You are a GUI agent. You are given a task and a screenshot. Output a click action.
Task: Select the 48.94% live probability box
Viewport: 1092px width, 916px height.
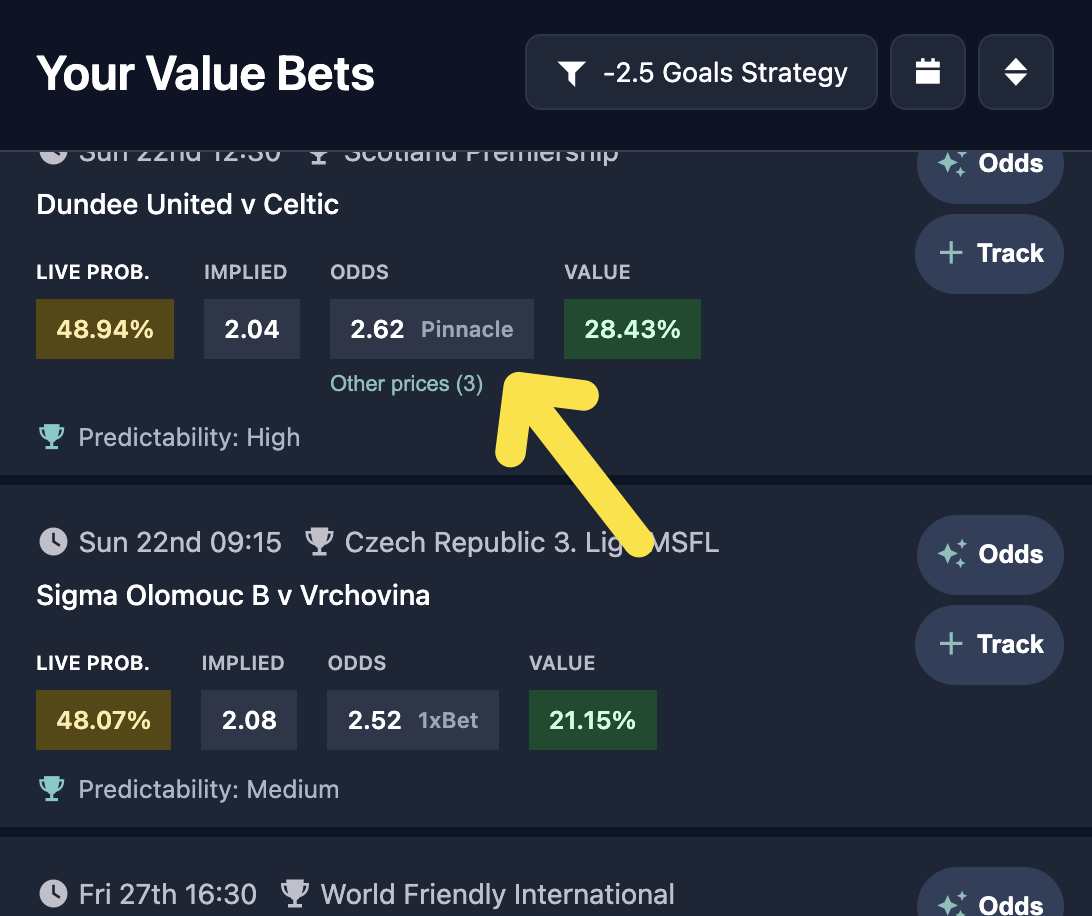pyautogui.click(x=105, y=329)
